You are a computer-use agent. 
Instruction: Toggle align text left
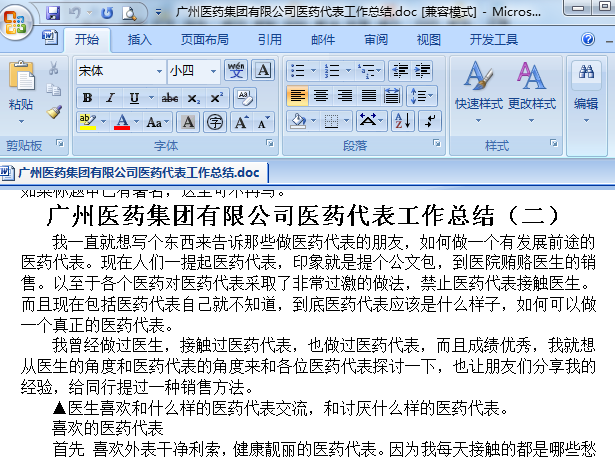point(297,96)
